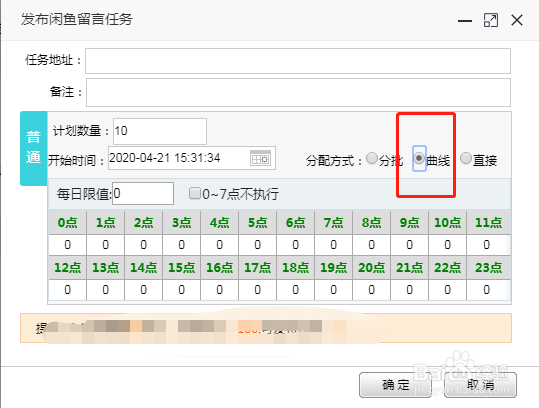
Task: Edit the value under 12点
Action: pyautogui.click(x=67, y=290)
